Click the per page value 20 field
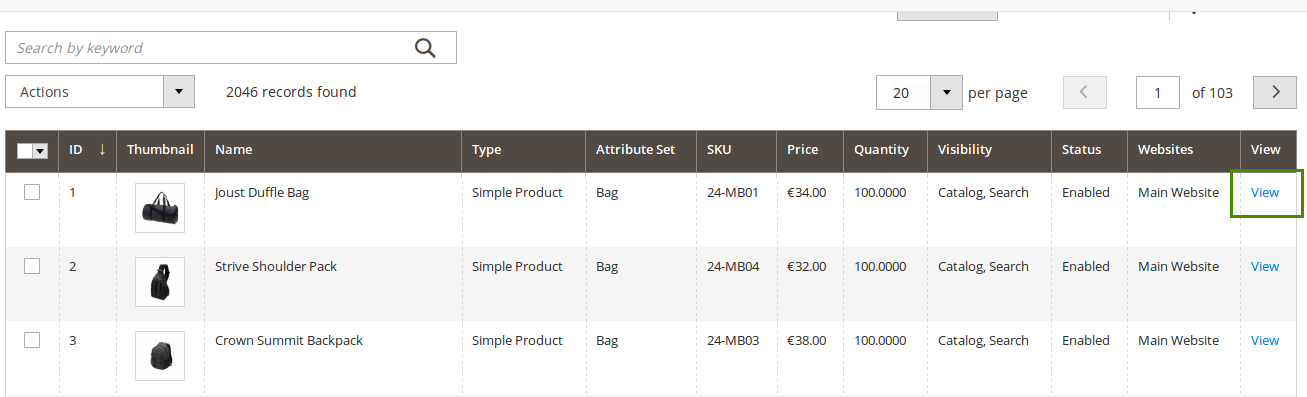Viewport: 1307px width, 397px height. click(903, 92)
